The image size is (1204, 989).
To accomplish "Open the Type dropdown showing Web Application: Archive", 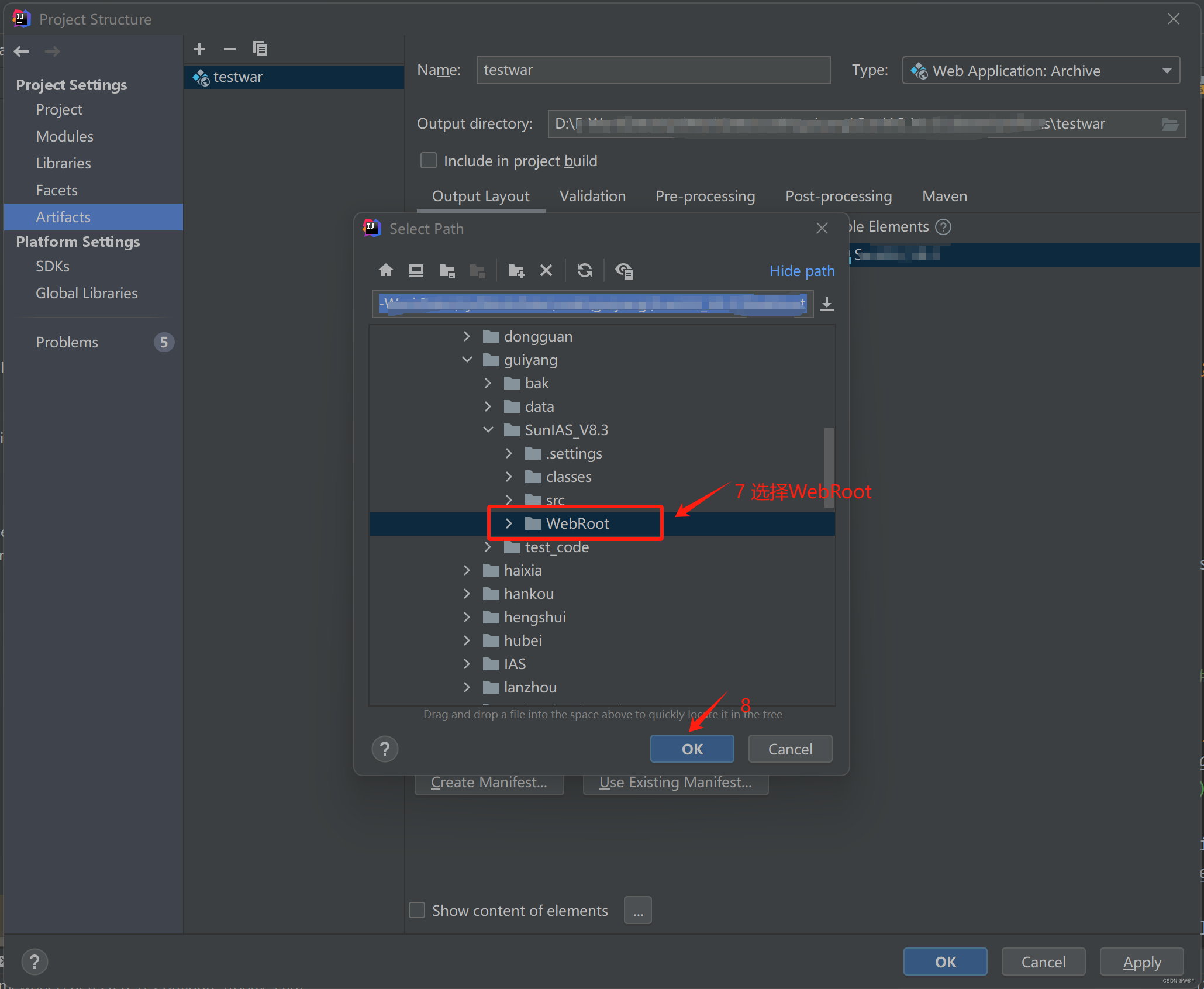I will tap(1167, 70).
